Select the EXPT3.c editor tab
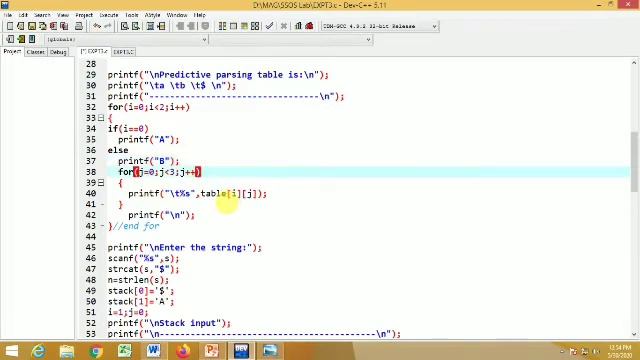Viewport: 640px width, 360px height. pyautogui.click(x=94, y=51)
